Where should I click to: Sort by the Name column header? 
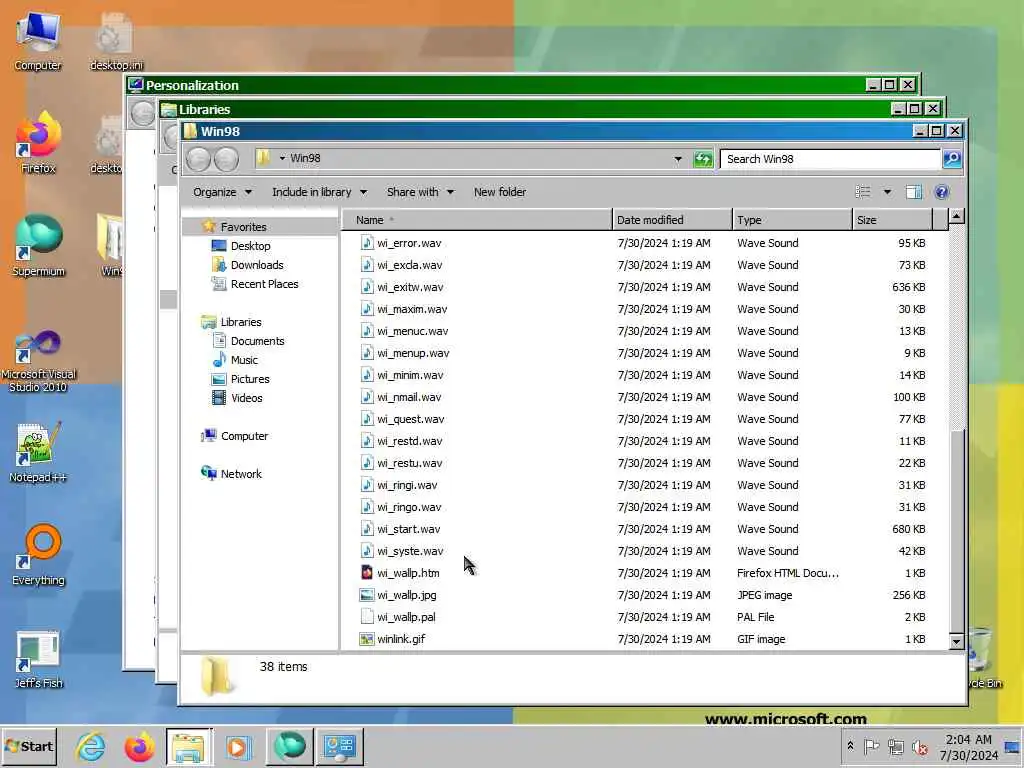[477, 220]
